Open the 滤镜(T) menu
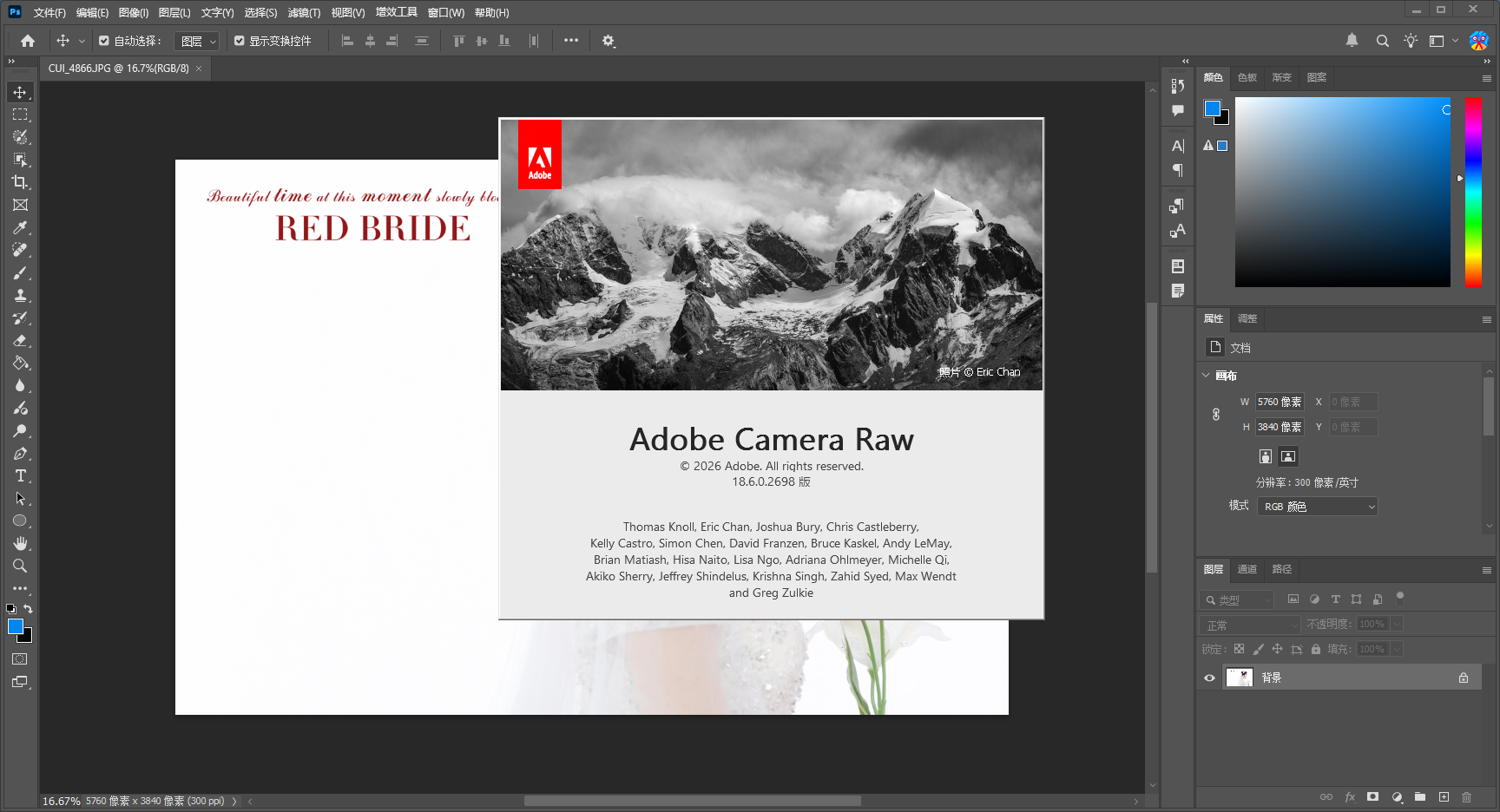This screenshot has height=812, width=1500. tap(304, 12)
